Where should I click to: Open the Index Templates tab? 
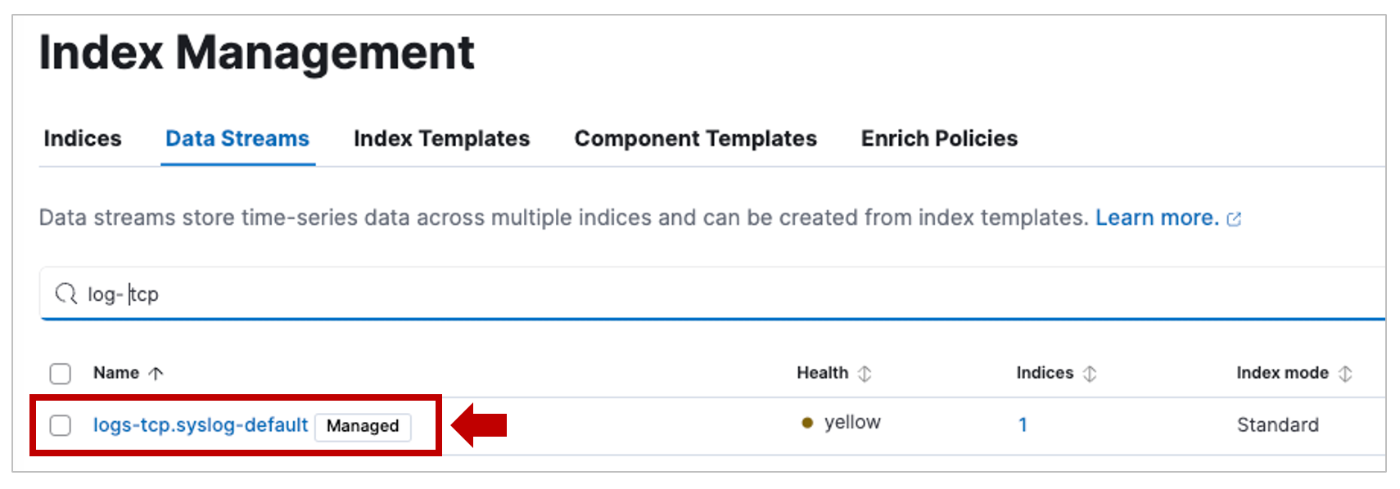tap(442, 139)
